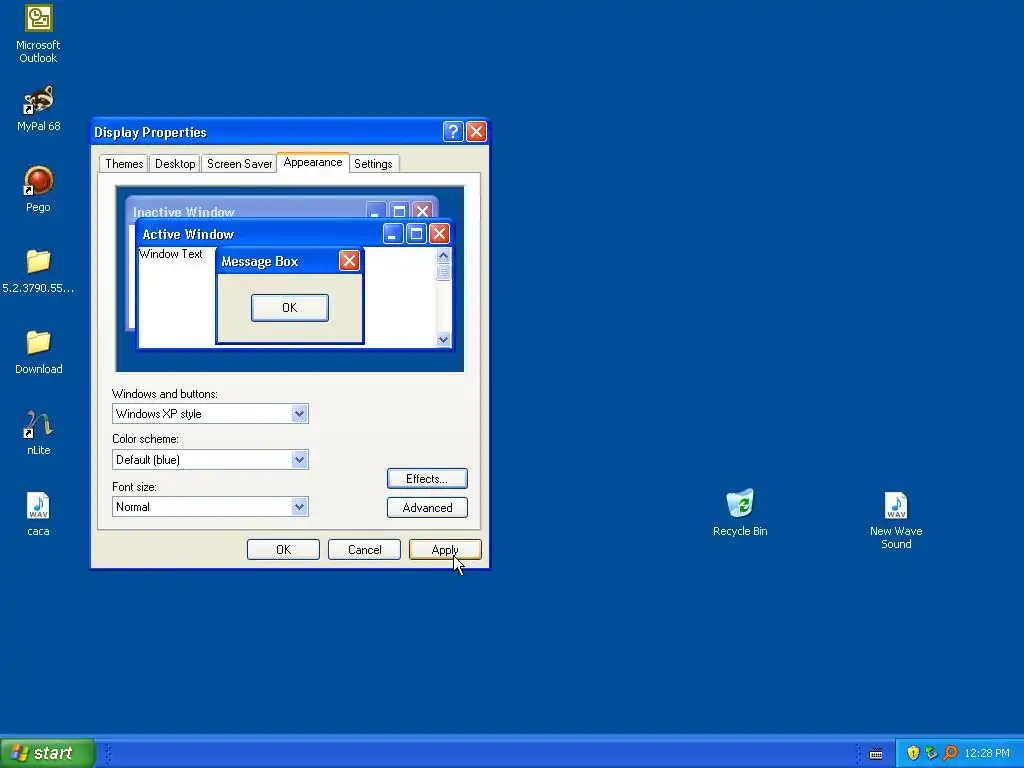Click the Windows flag on Start button
Viewport: 1024px width, 768px height.
click(x=19, y=753)
